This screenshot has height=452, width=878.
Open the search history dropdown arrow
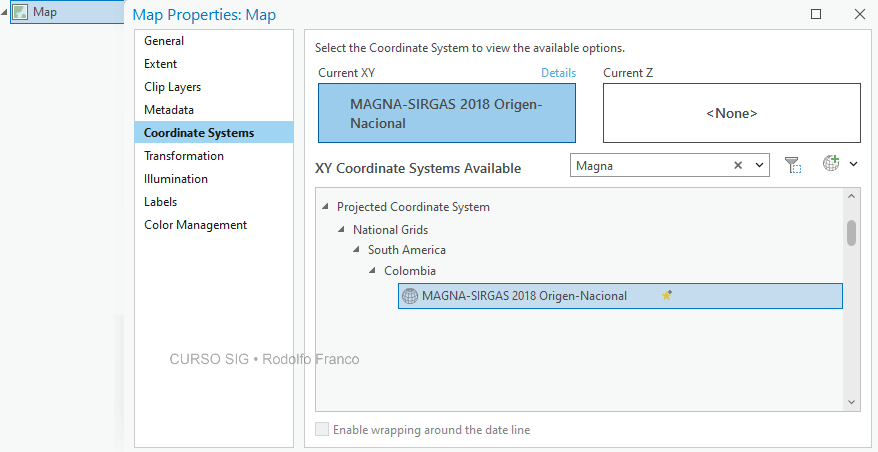759,166
